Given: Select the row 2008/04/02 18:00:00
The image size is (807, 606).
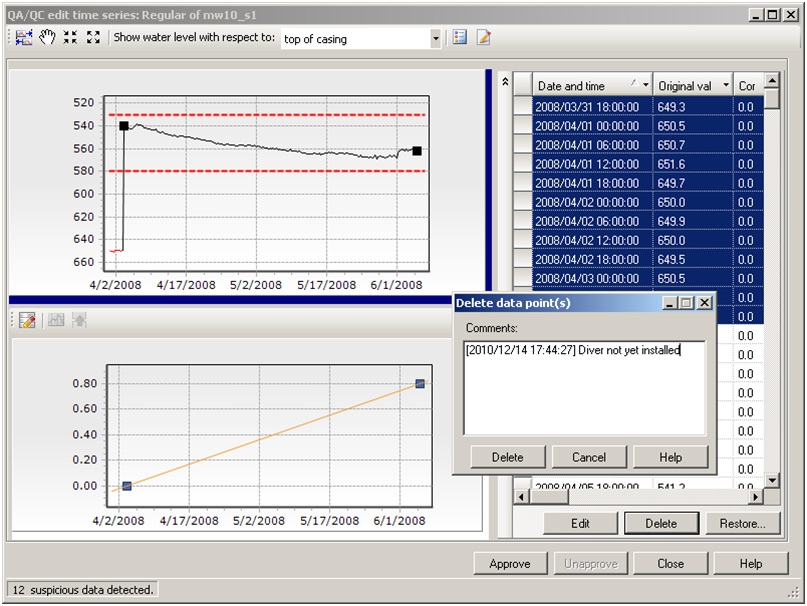Looking at the screenshot, I should [639, 259].
